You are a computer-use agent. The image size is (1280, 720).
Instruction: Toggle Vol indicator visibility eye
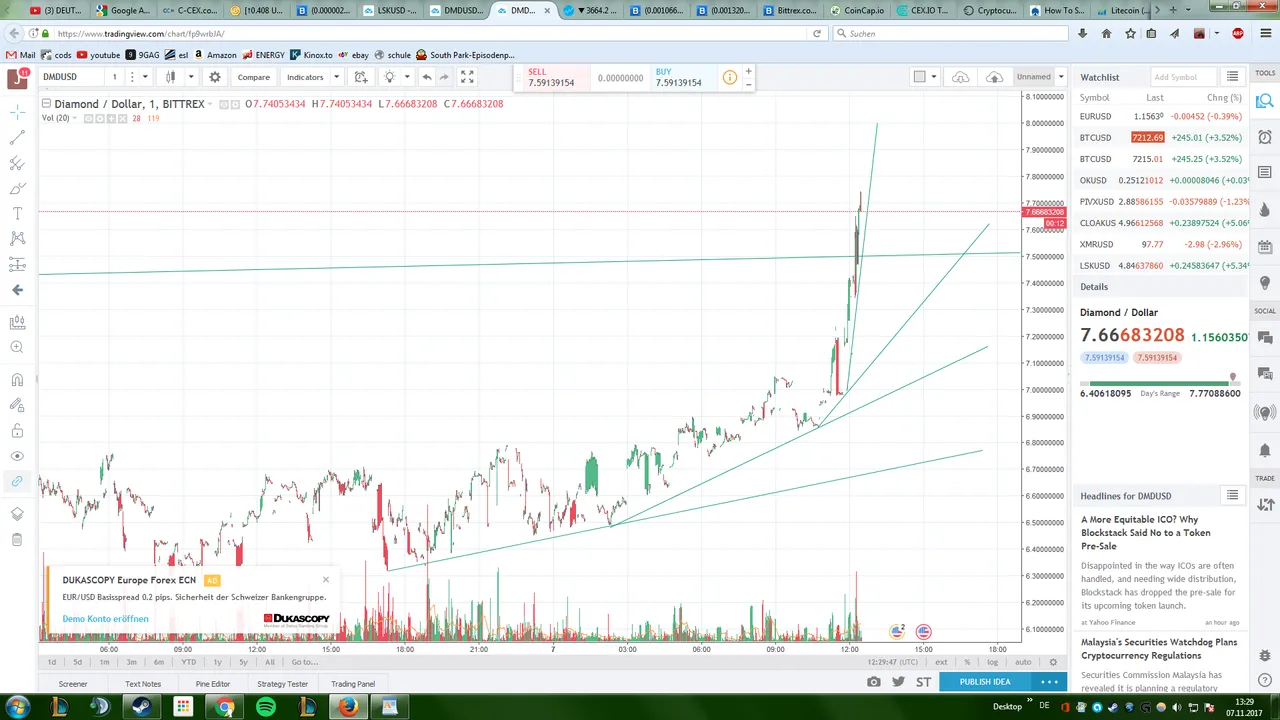pos(89,118)
